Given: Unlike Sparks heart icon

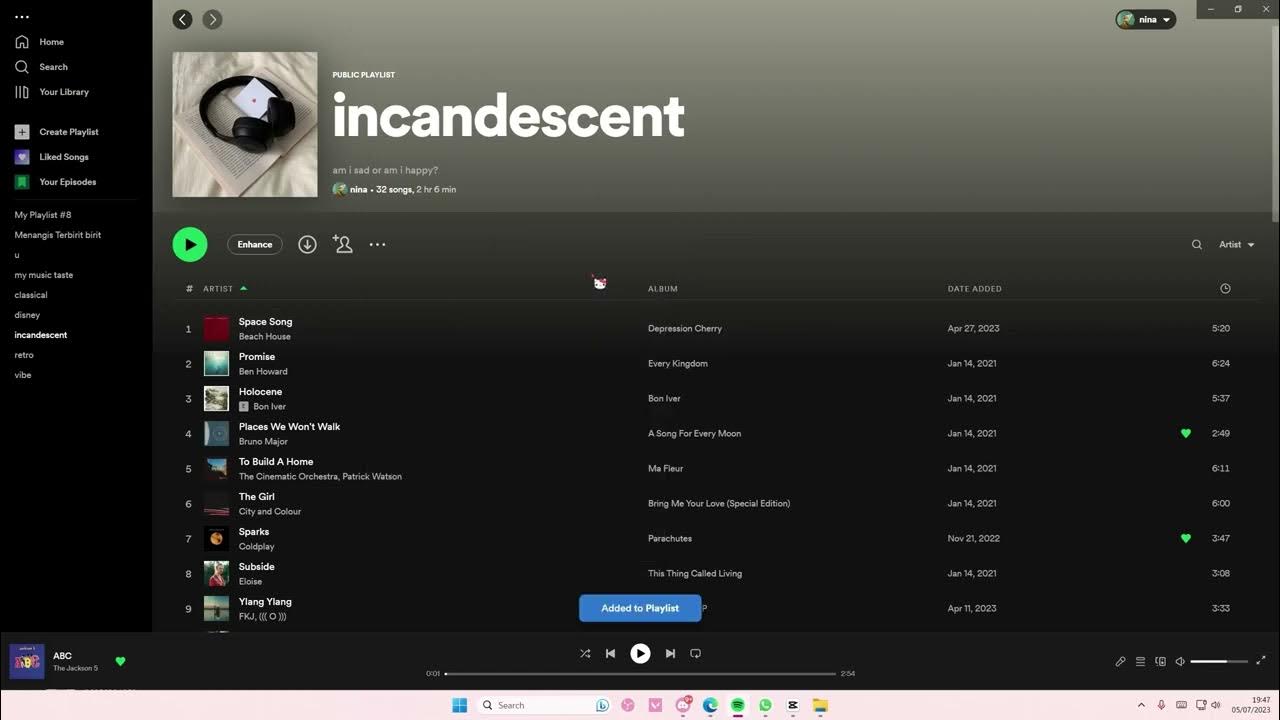Looking at the screenshot, I should (x=1186, y=538).
